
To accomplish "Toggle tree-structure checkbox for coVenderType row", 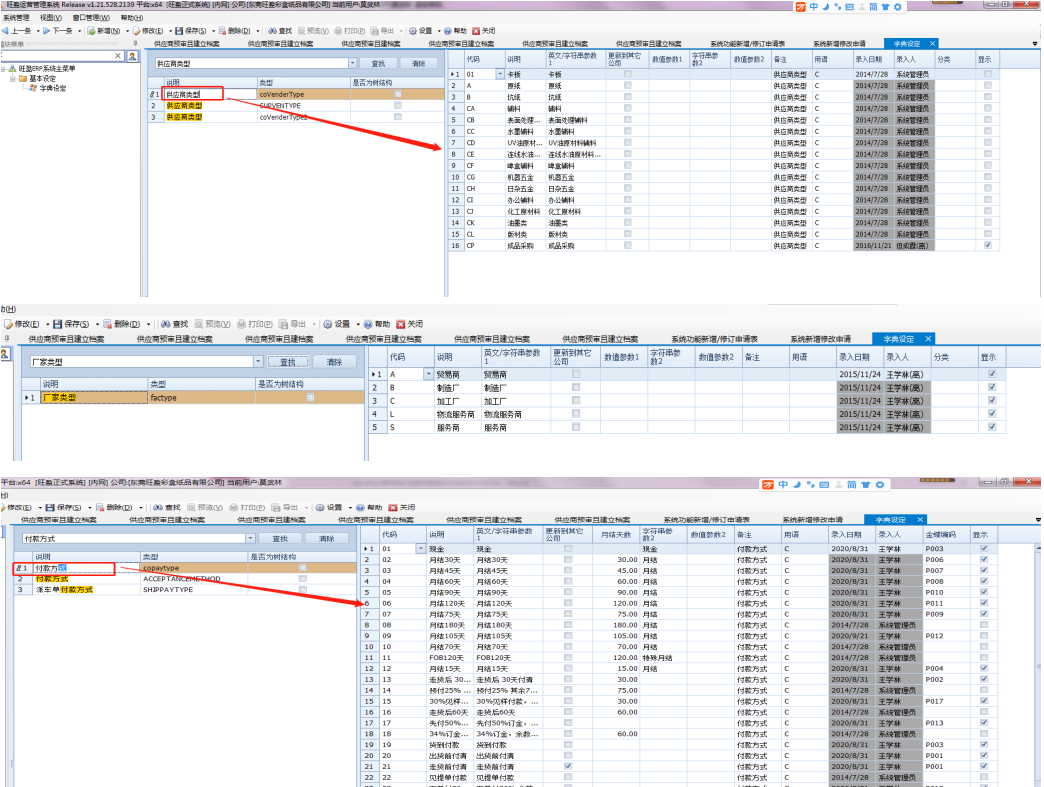I will pos(397,94).
